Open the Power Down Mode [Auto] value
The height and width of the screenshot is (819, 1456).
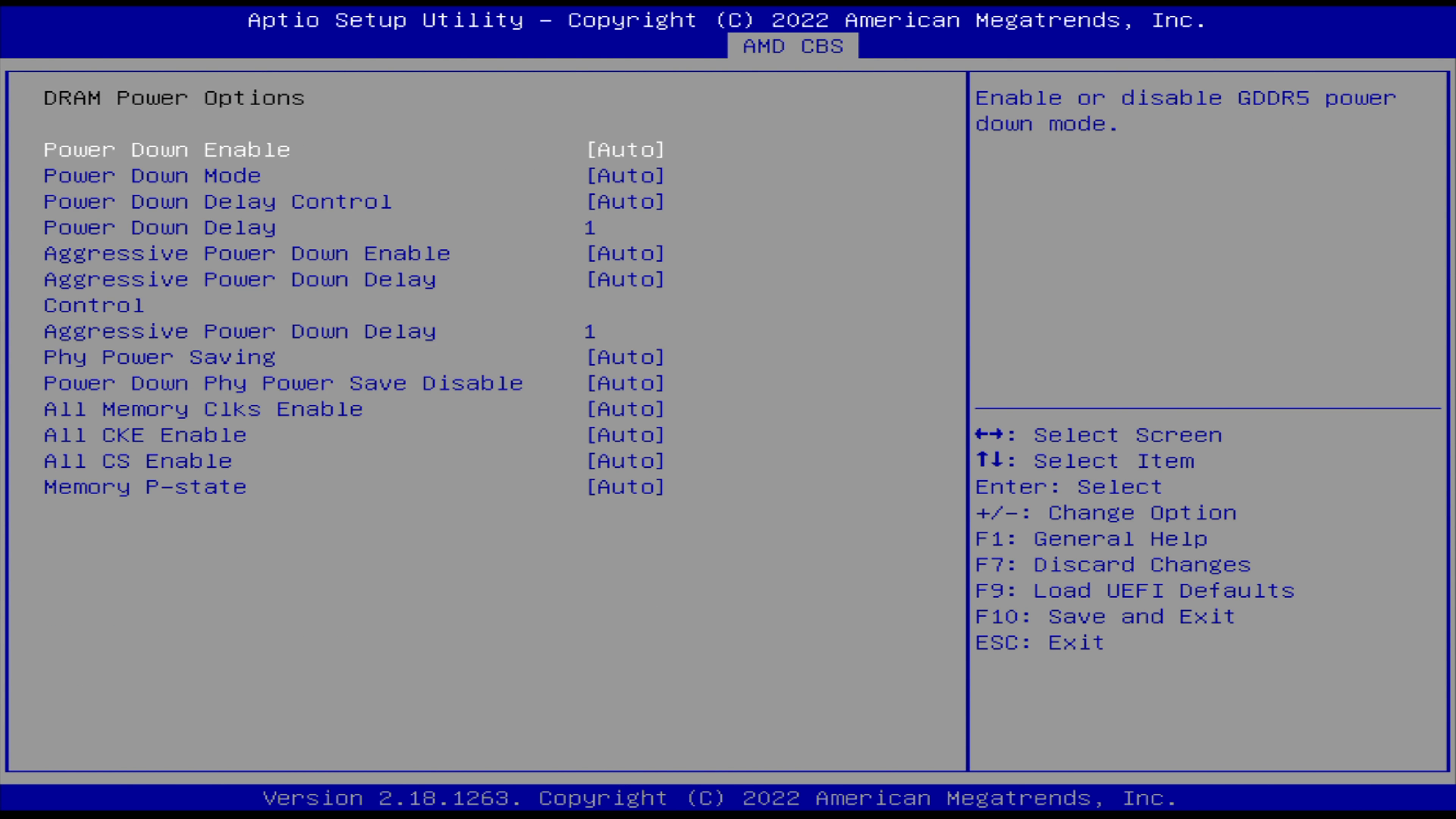(625, 176)
